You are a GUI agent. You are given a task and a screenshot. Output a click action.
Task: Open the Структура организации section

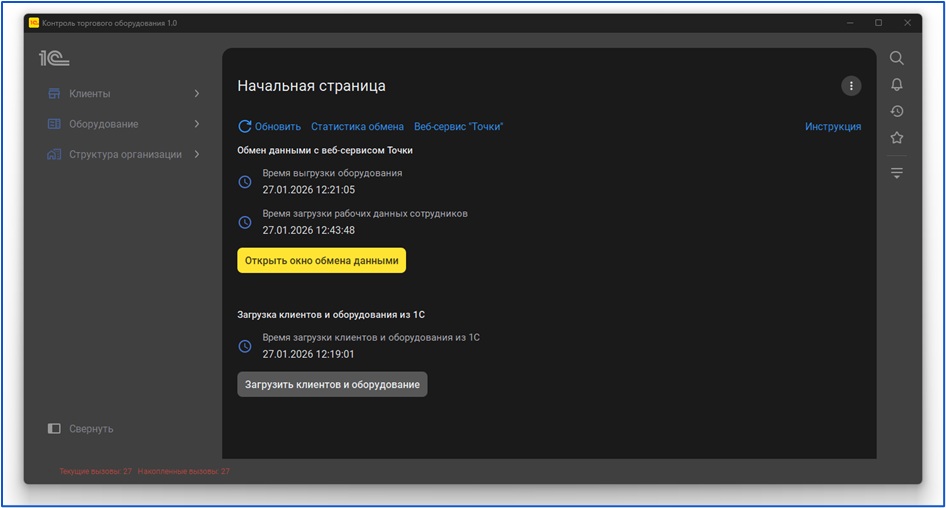[x=124, y=154]
